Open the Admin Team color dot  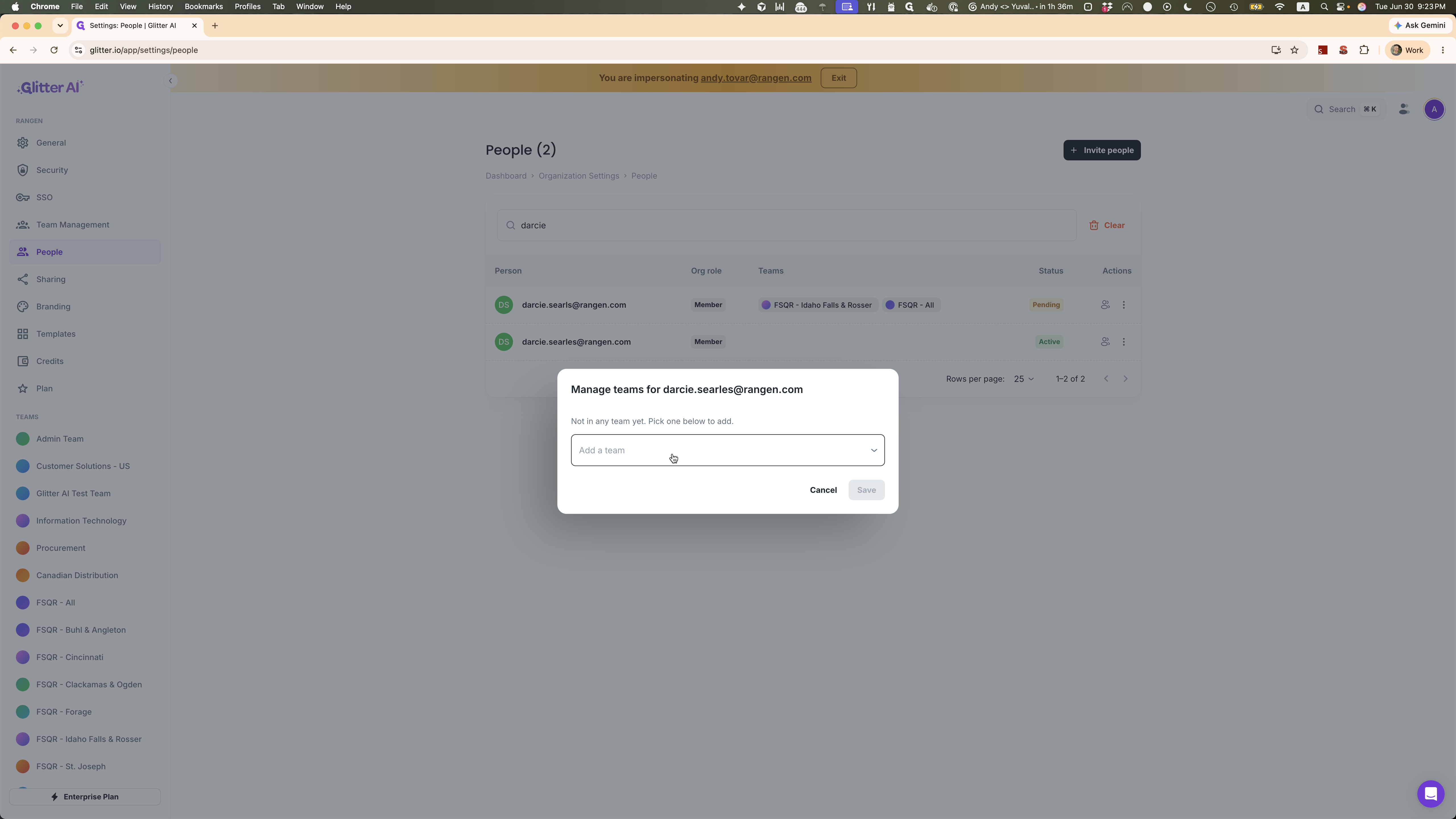coord(23,439)
